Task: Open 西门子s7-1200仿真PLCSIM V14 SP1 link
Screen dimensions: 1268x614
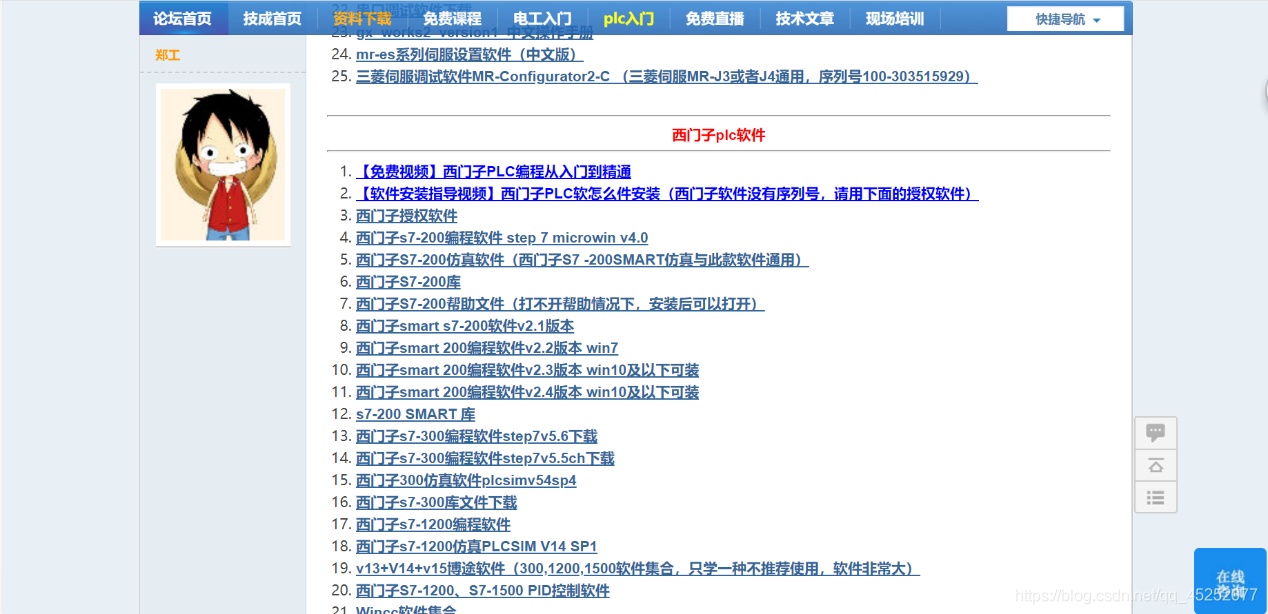Action: [x=477, y=546]
